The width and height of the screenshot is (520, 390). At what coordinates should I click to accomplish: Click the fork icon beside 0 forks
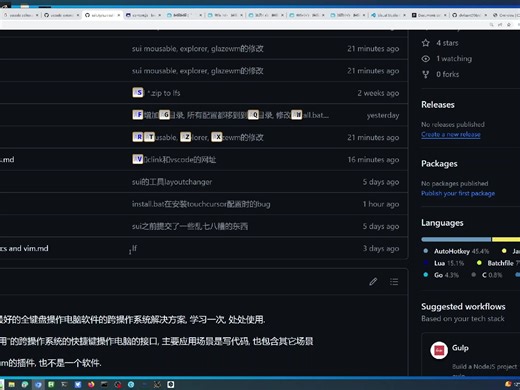[x=426, y=74]
